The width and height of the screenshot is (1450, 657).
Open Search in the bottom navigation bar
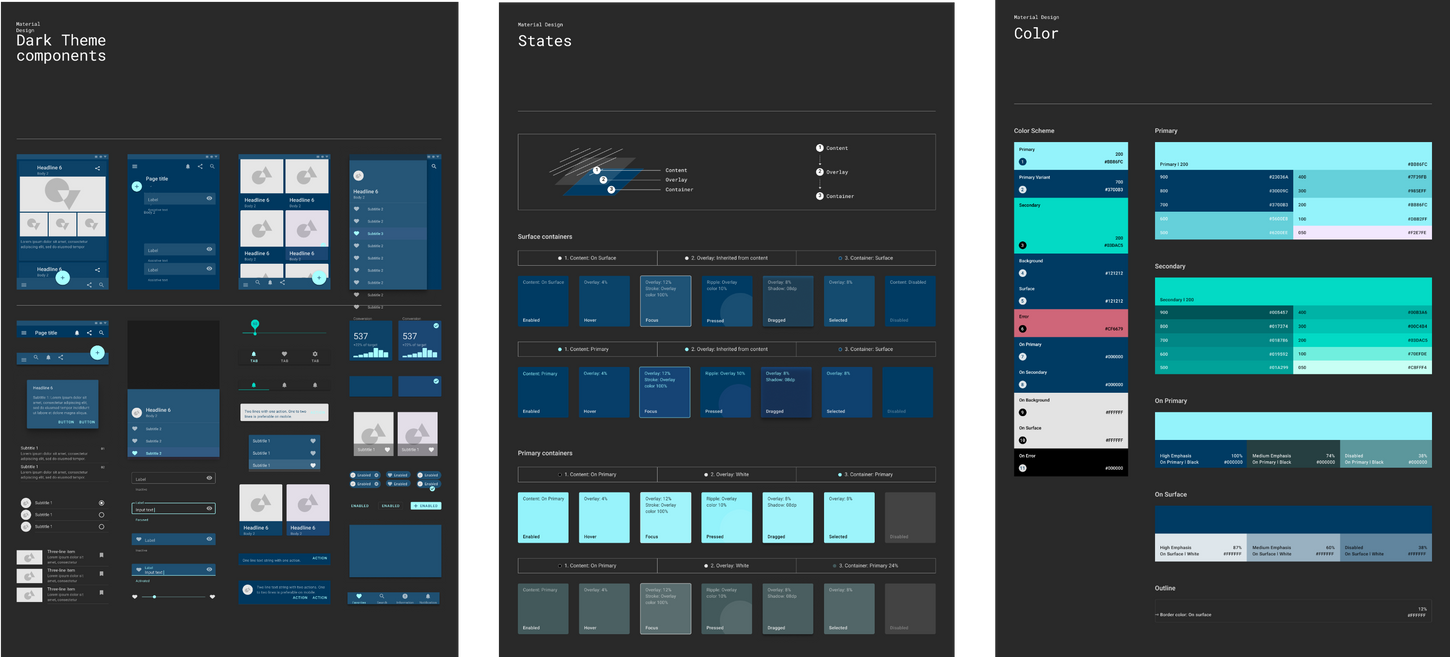coord(382,597)
